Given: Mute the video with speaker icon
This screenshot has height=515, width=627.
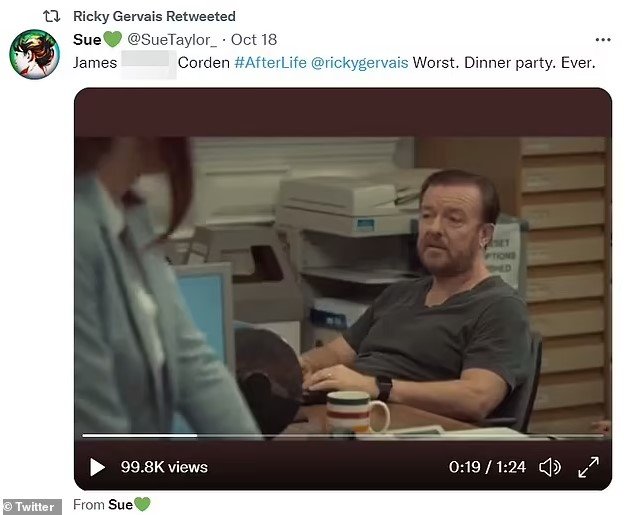Looking at the screenshot, I should 550,467.
